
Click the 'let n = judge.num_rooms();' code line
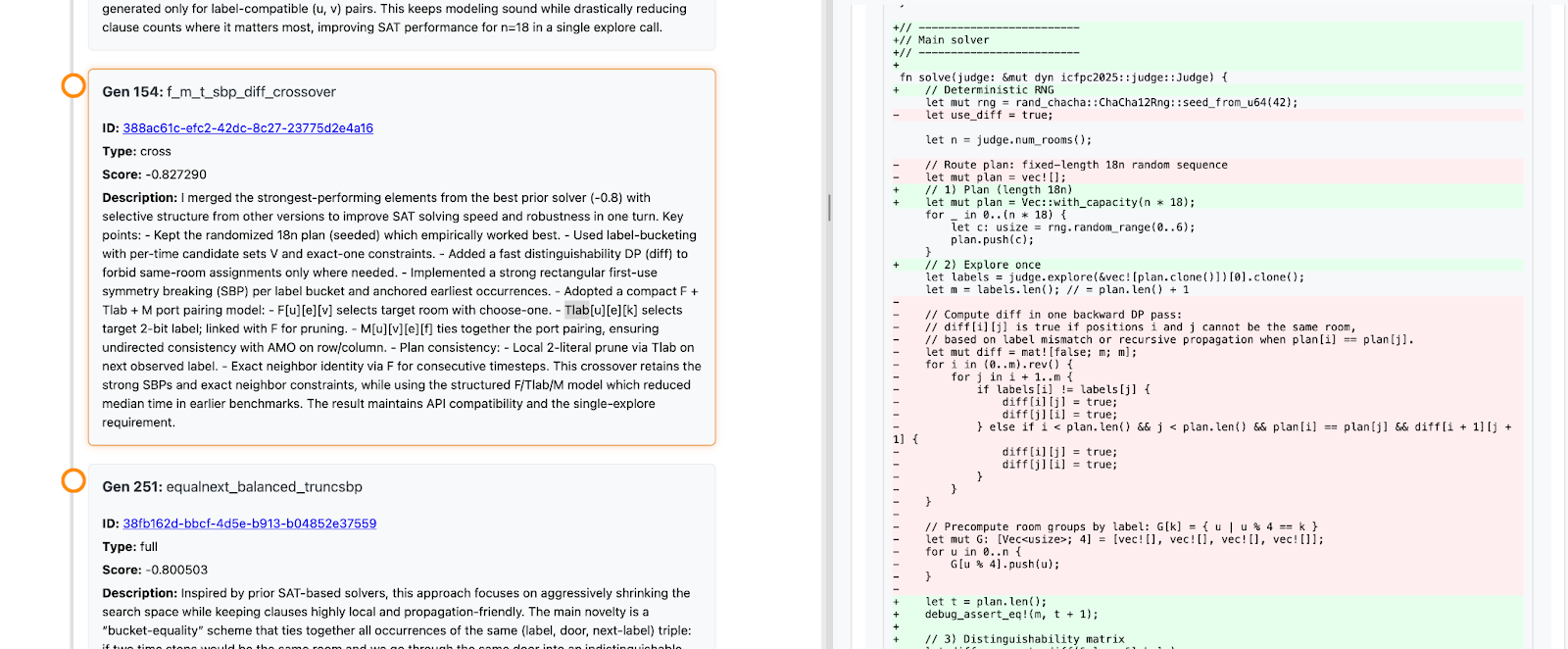(1007, 140)
